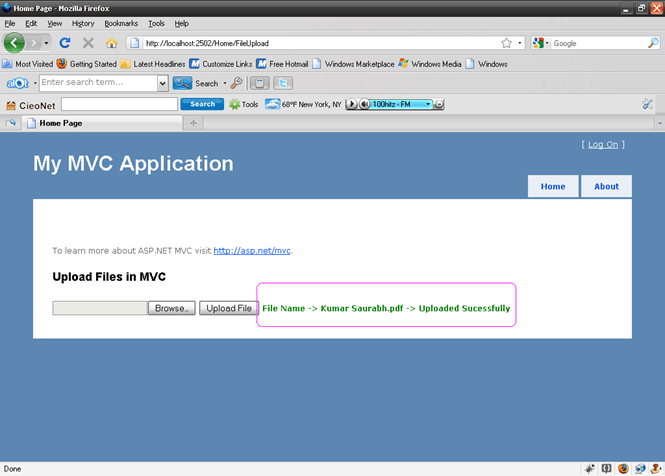Screen dimensions: 665x476
Task: Click the radio volume speaker icon
Action: coord(364,104)
